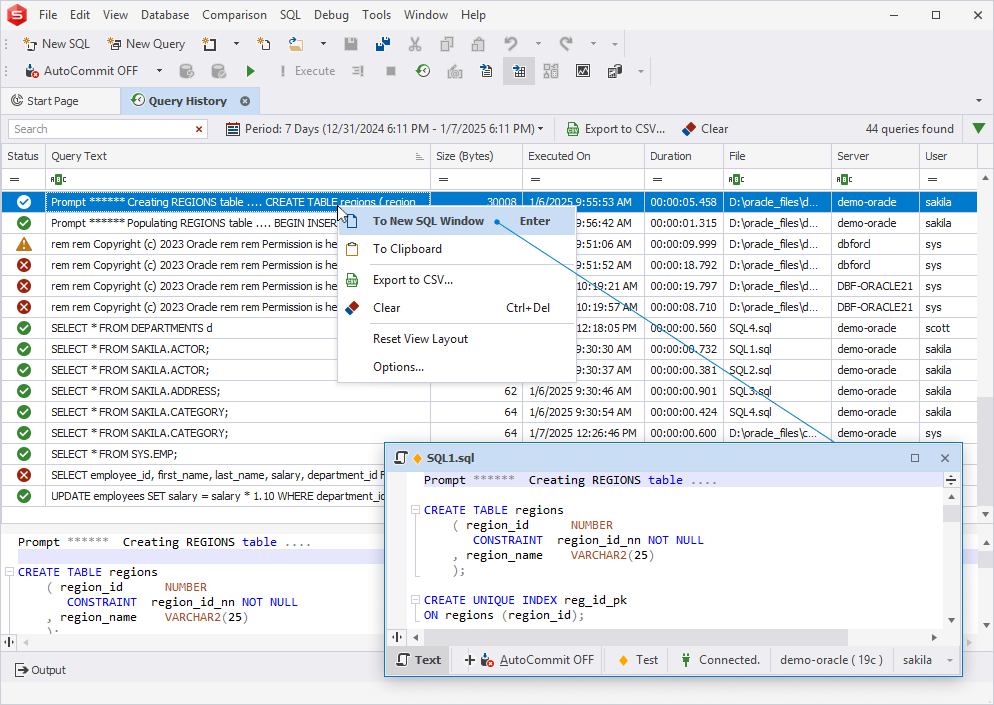The image size is (994, 705).
Task: Click the warning status icon in third row
Action: tap(23, 244)
